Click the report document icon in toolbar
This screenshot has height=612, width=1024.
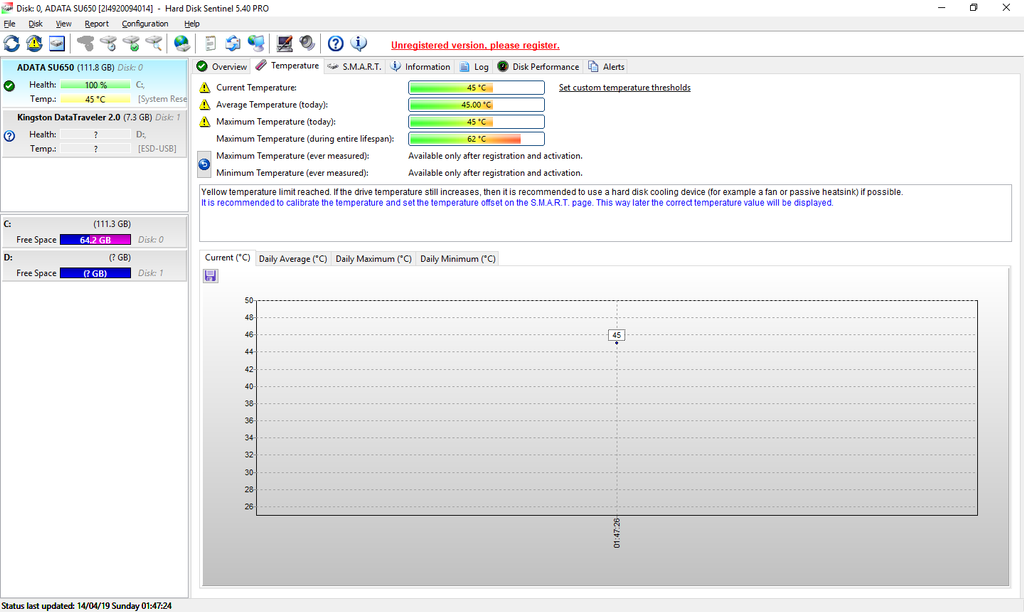tap(210, 43)
